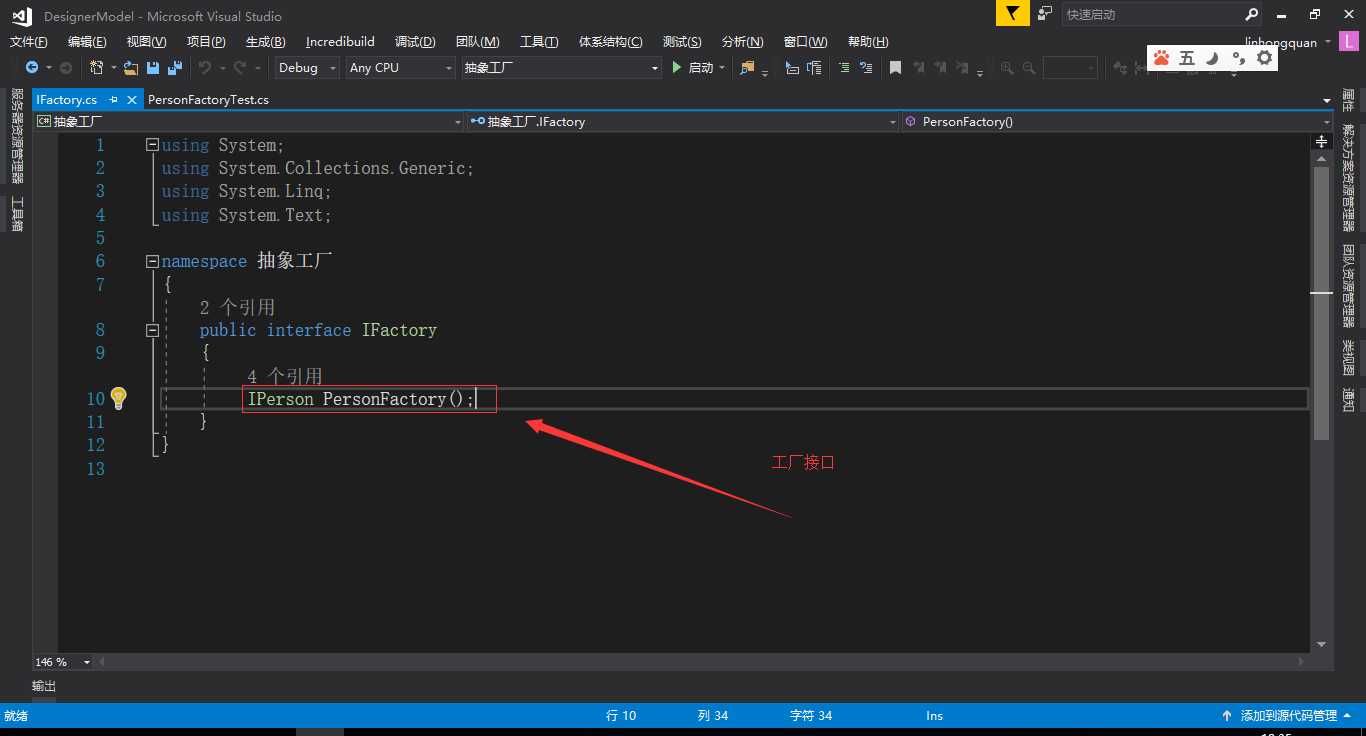The width and height of the screenshot is (1366, 736).
Task: Click the light bulb quick actions icon
Action: tap(118, 398)
